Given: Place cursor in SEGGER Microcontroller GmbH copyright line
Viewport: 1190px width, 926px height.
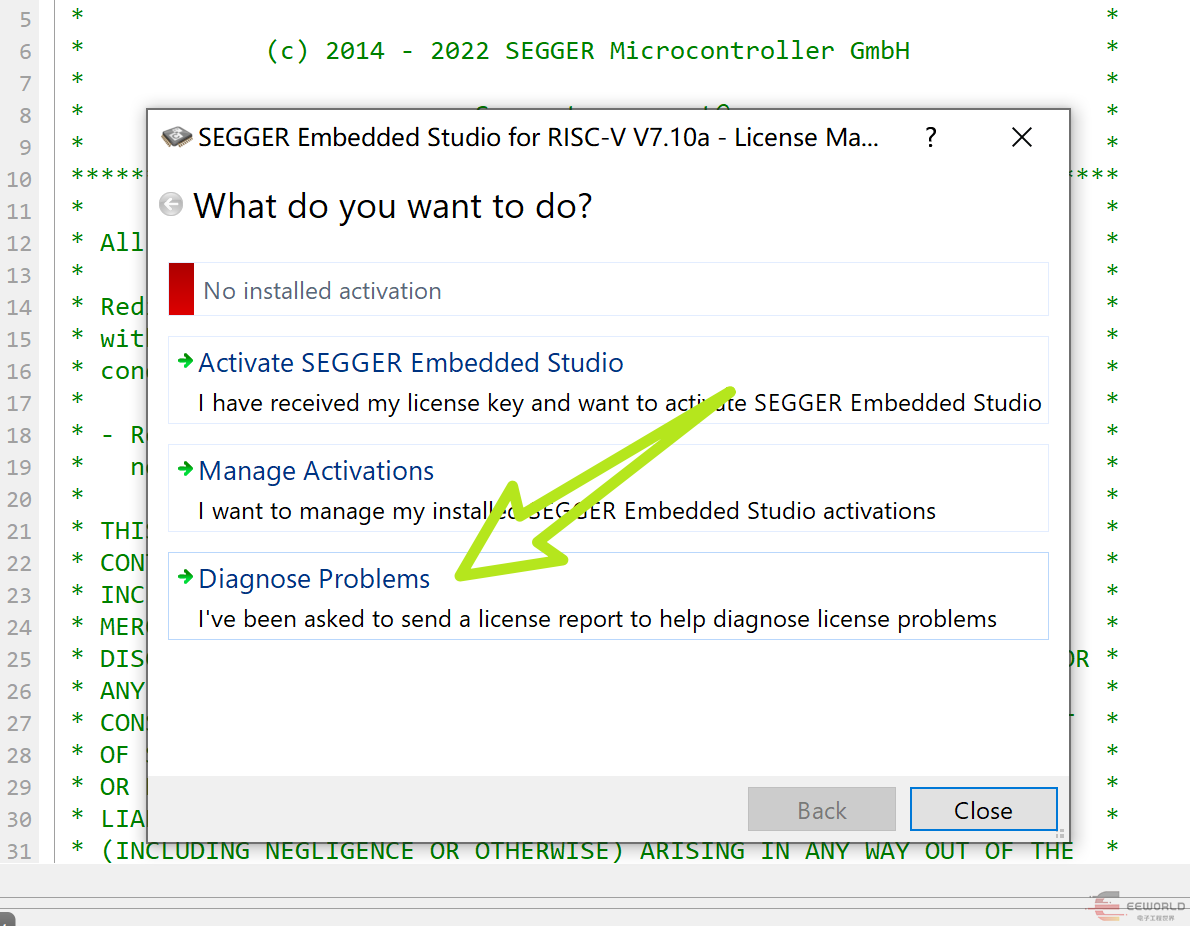Looking at the screenshot, I should point(588,51).
